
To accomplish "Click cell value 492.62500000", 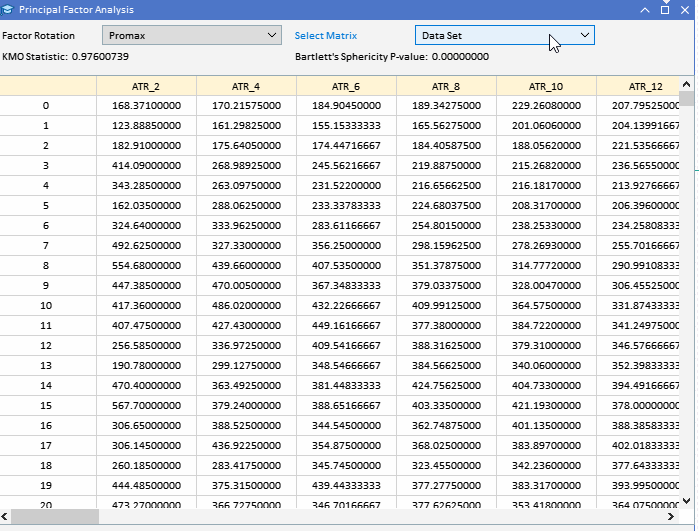I will pyautogui.click(x=146, y=246).
